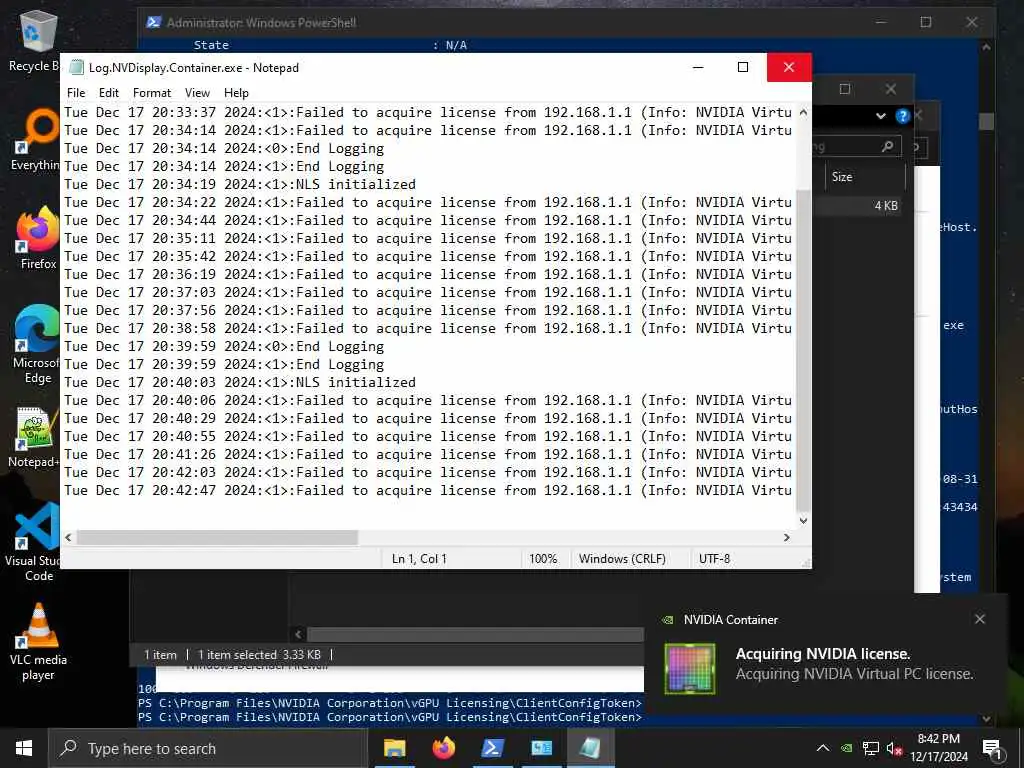1024x768 pixels.
Task: Click the Notepad title bar document icon
Action: [x=77, y=67]
